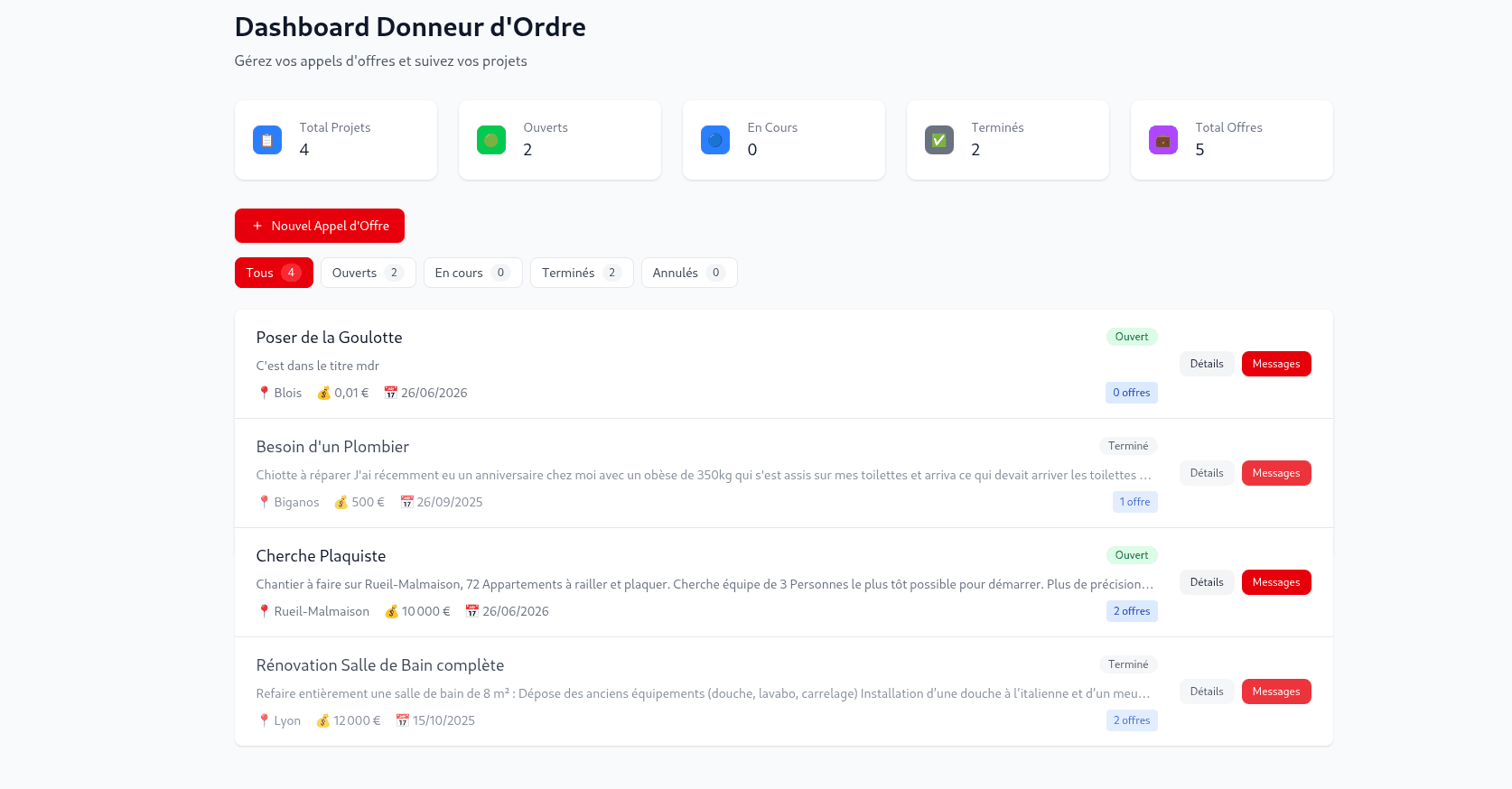
Task: Select the Tous filter tab
Action: [274, 273]
